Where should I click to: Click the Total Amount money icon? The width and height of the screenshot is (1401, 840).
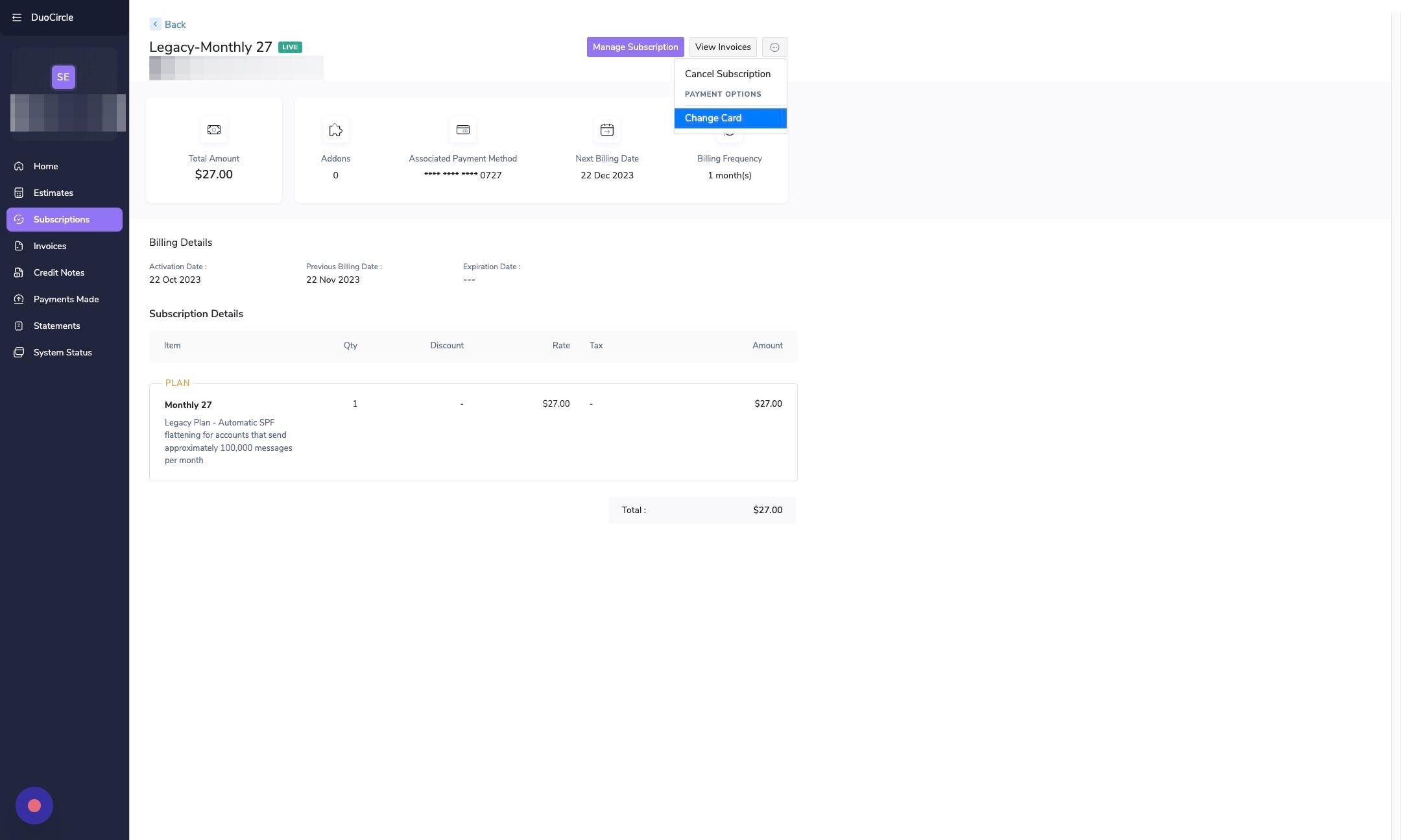point(213,130)
